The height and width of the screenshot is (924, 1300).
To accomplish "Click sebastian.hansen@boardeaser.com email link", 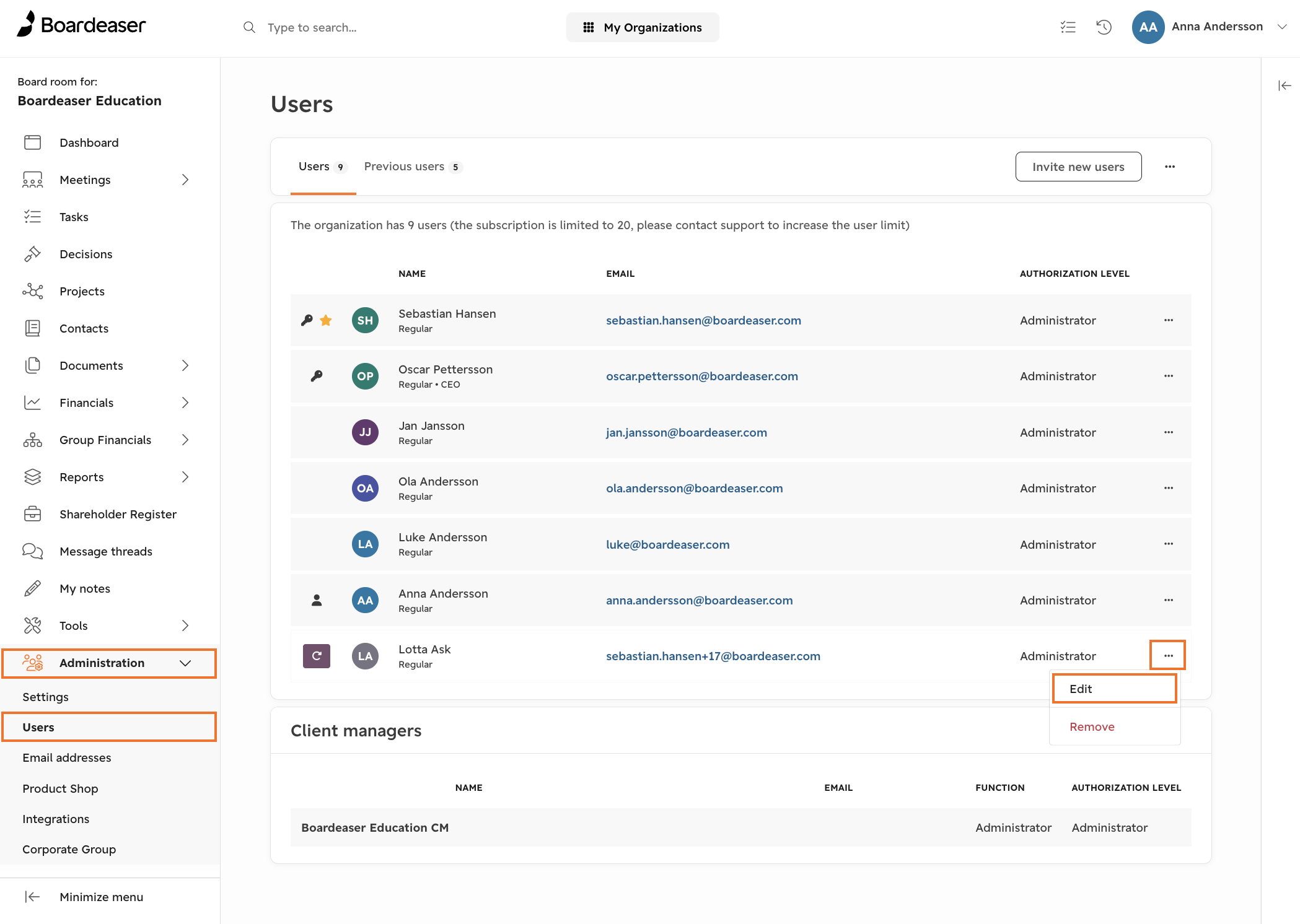I will point(703,320).
